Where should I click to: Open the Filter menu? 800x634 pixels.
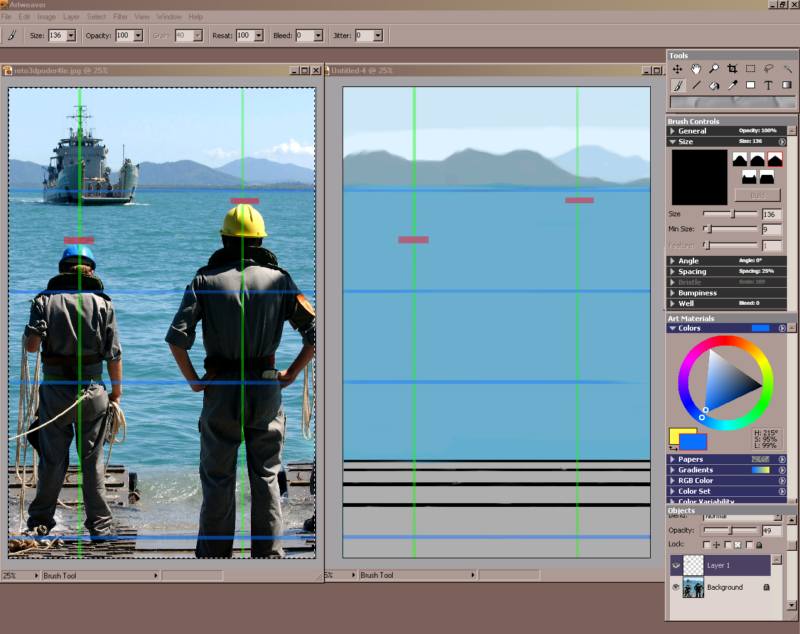click(x=120, y=17)
